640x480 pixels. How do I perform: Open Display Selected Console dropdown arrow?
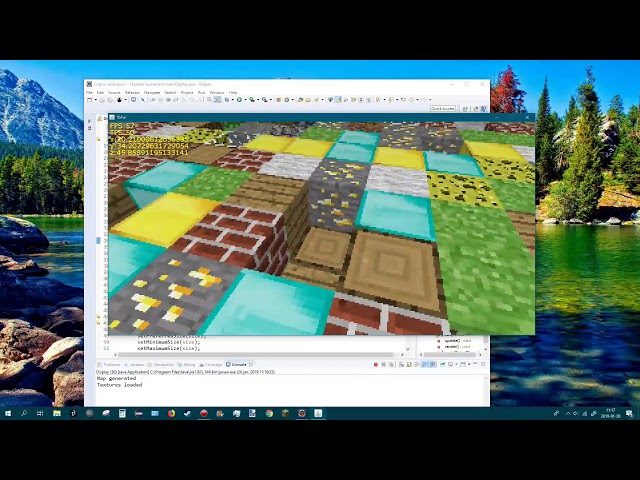456,364
